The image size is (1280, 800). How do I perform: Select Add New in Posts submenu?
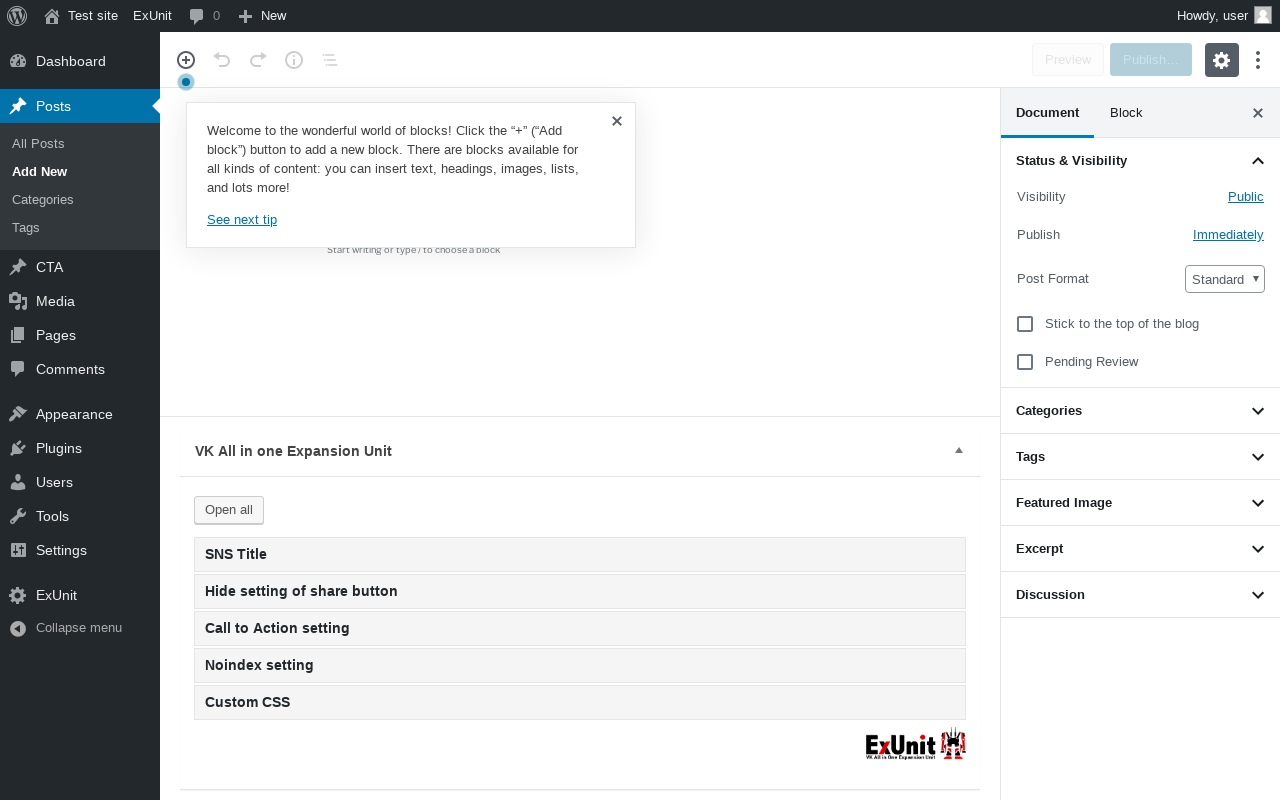(x=40, y=172)
